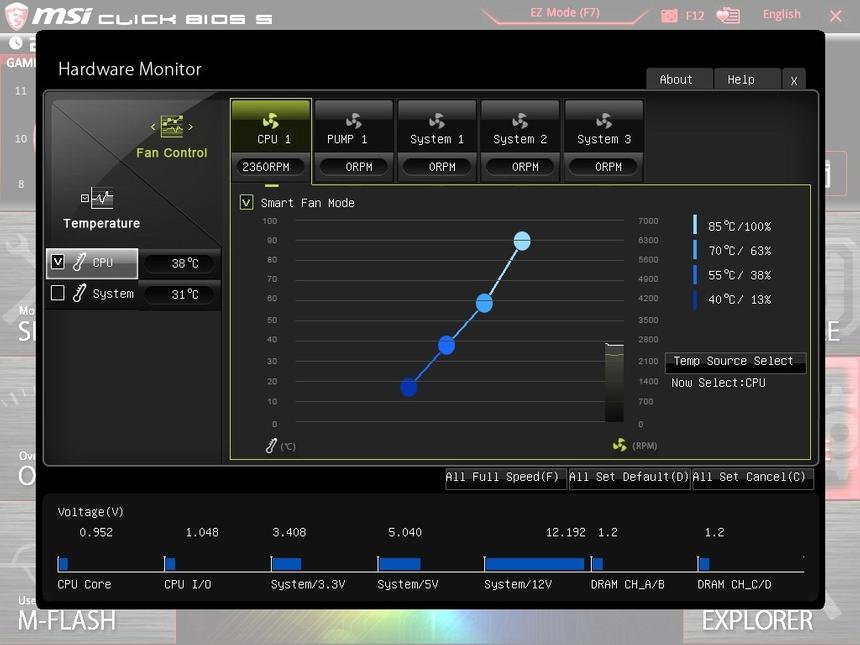This screenshot has height=645, width=860.
Task: Click the Now Select:CPU label
Action: [718, 383]
